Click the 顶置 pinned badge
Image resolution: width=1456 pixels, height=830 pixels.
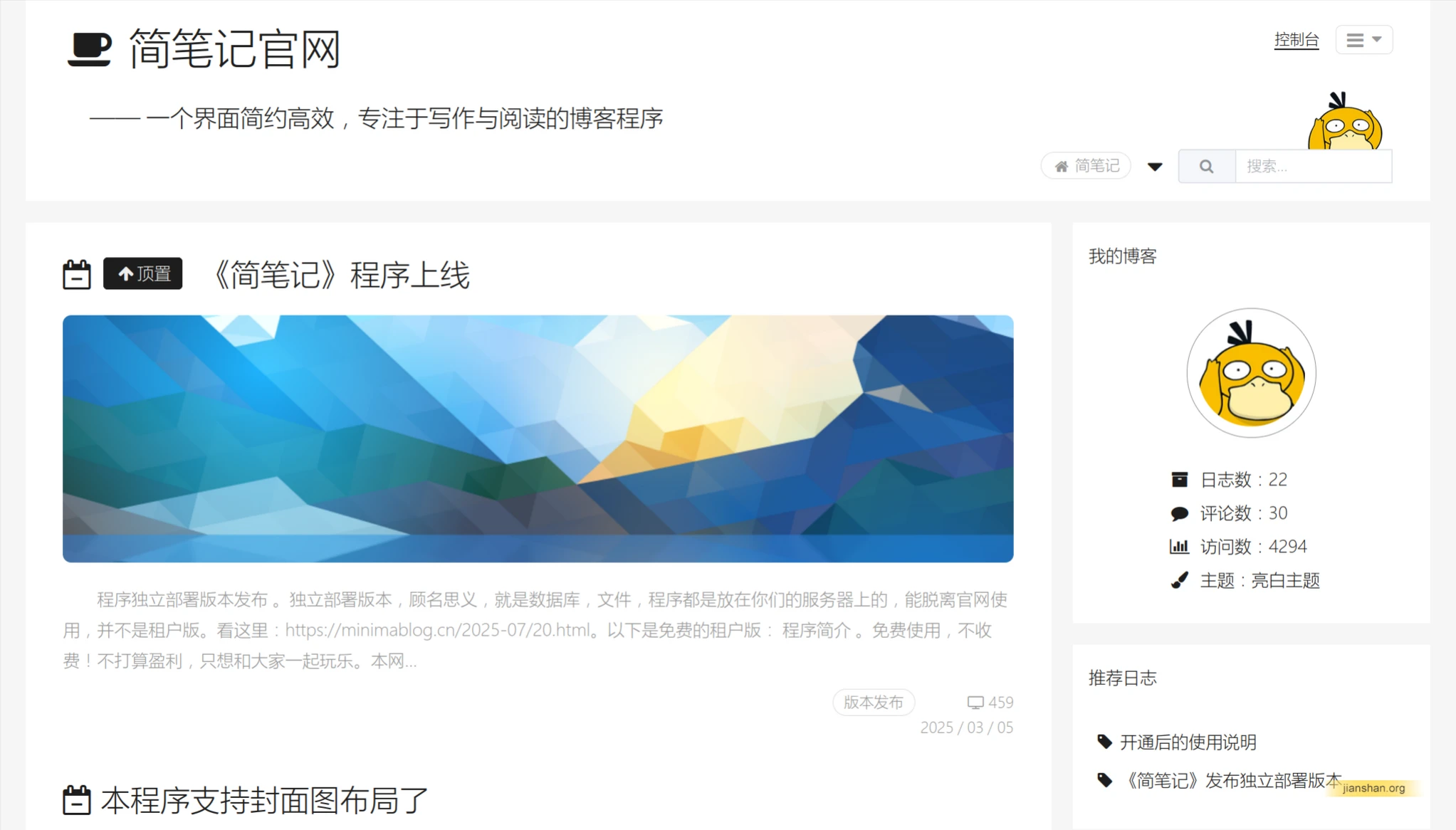pos(143,273)
